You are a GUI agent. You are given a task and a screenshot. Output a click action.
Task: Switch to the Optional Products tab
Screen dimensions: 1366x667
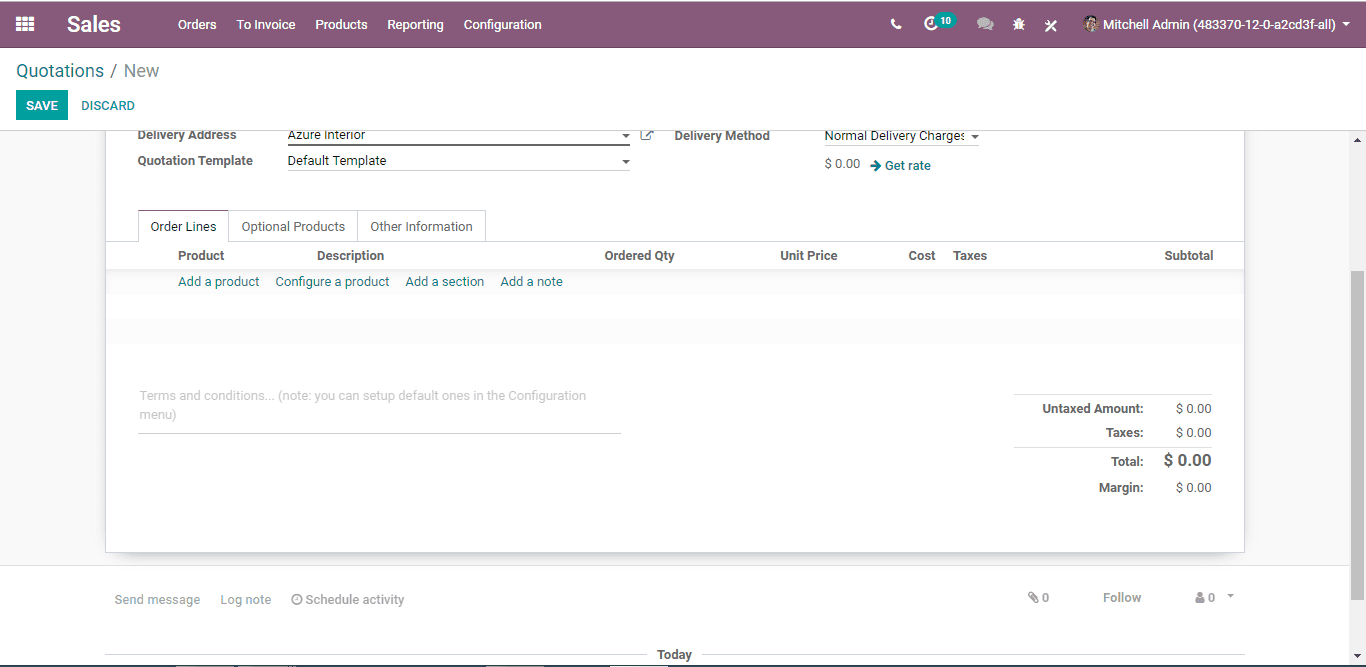point(293,227)
